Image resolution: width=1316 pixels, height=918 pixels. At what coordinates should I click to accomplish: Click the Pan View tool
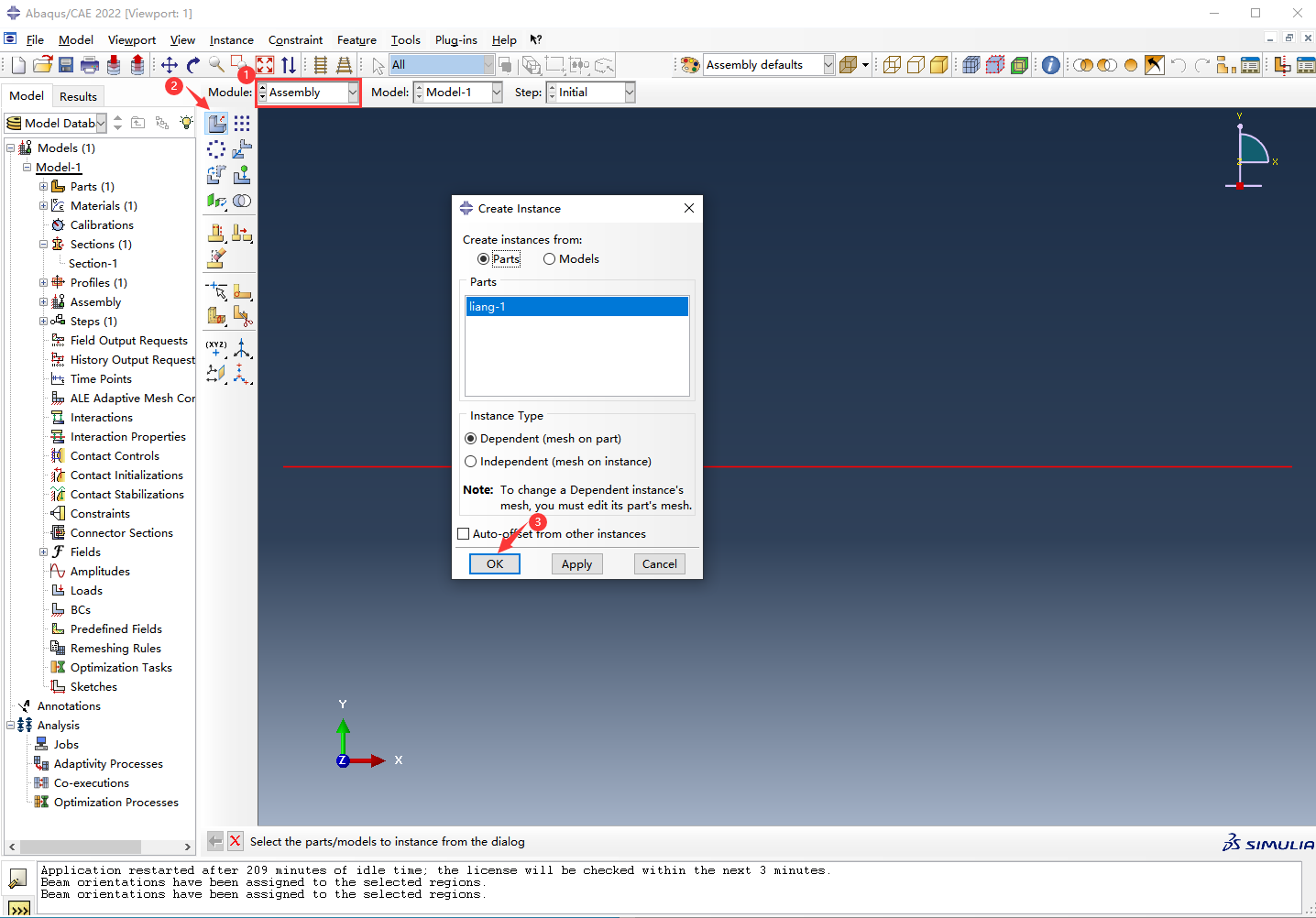click(x=170, y=65)
